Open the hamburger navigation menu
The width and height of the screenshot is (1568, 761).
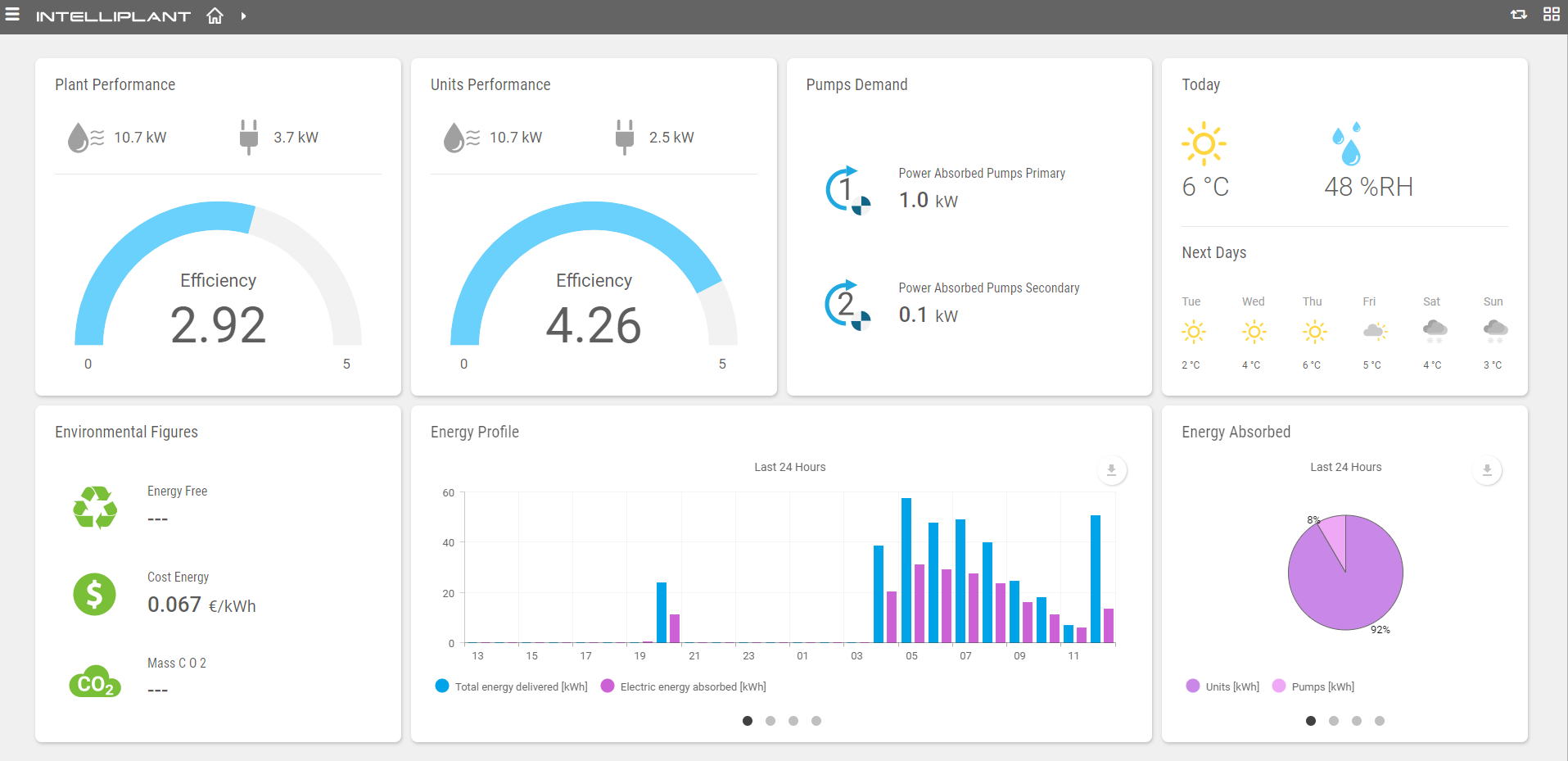point(12,14)
